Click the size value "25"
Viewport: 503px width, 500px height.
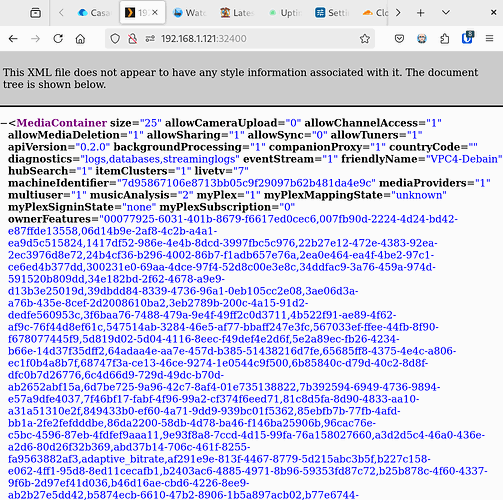point(151,123)
